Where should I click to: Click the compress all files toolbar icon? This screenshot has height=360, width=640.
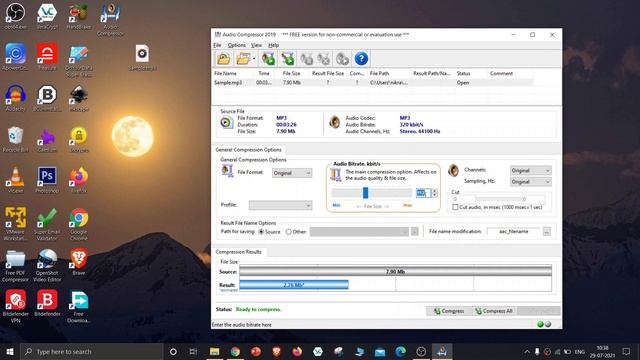click(x=288, y=59)
